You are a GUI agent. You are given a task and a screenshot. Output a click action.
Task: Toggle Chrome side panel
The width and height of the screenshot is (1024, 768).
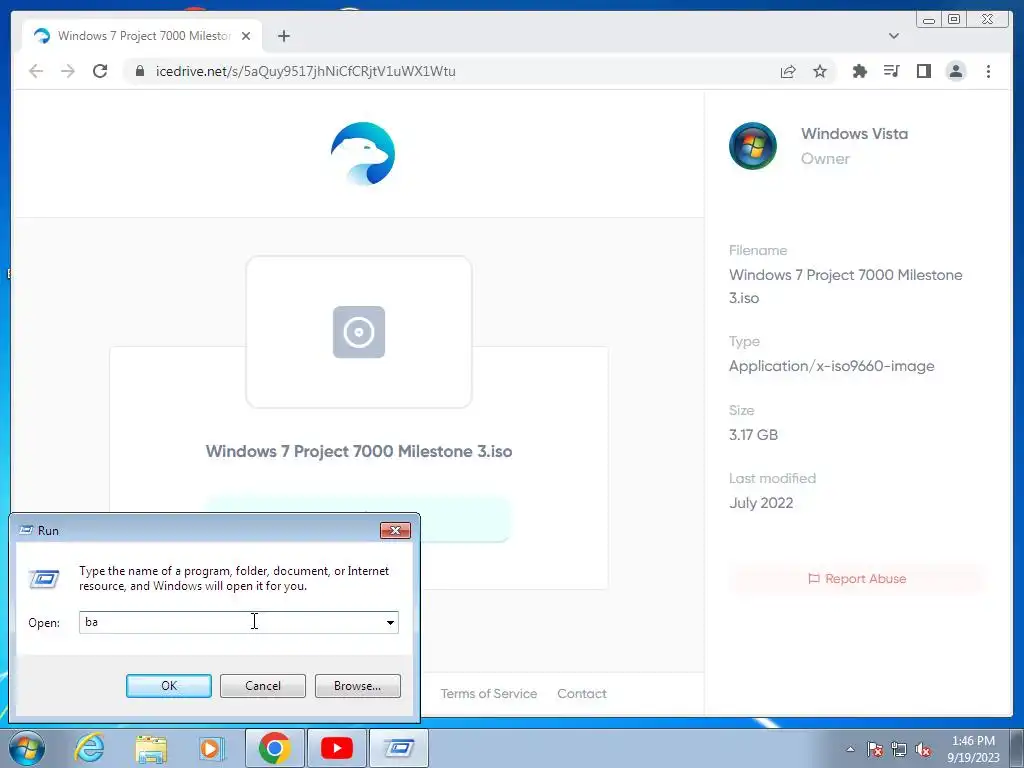click(923, 71)
